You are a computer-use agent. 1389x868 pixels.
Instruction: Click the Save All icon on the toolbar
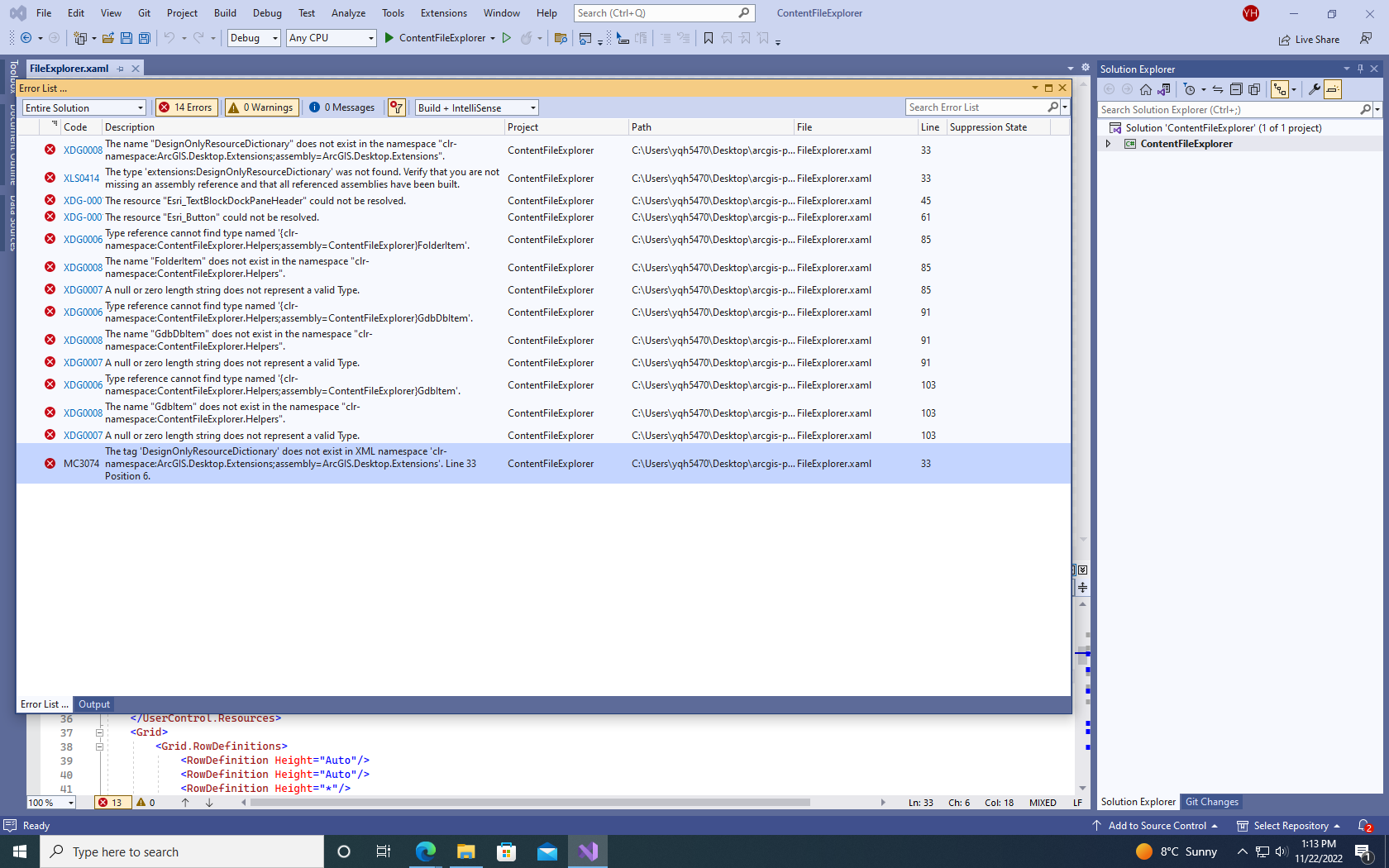[145, 38]
